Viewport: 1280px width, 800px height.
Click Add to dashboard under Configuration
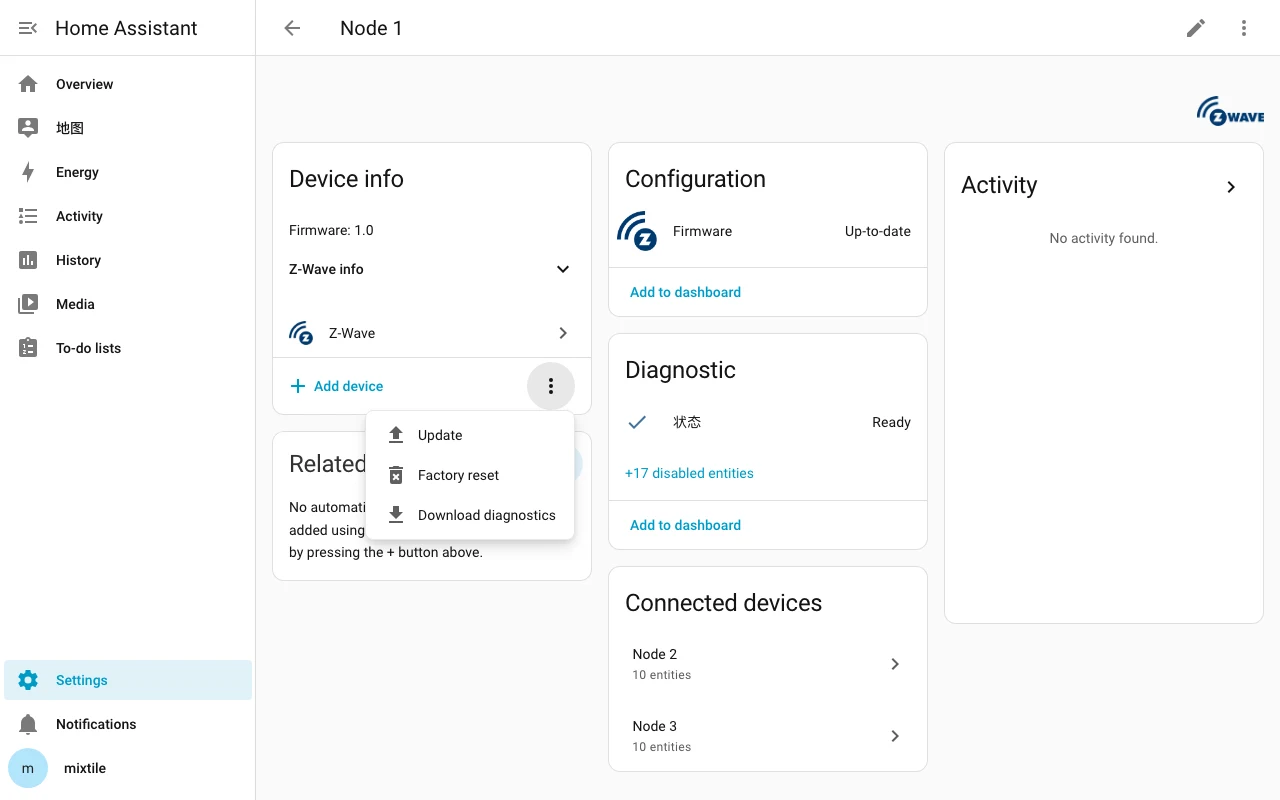(x=685, y=292)
